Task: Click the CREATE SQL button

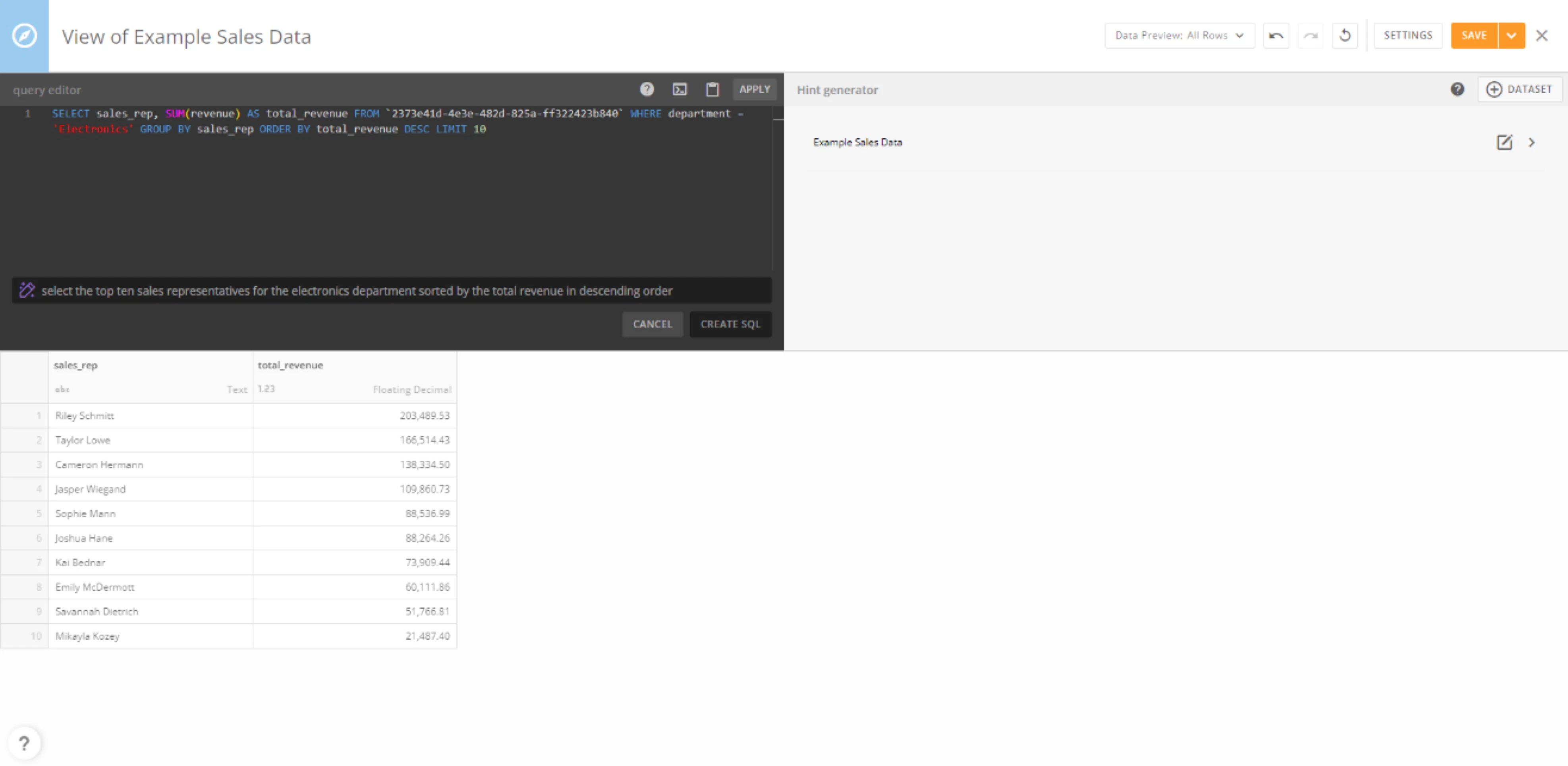Action: [x=730, y=324]
